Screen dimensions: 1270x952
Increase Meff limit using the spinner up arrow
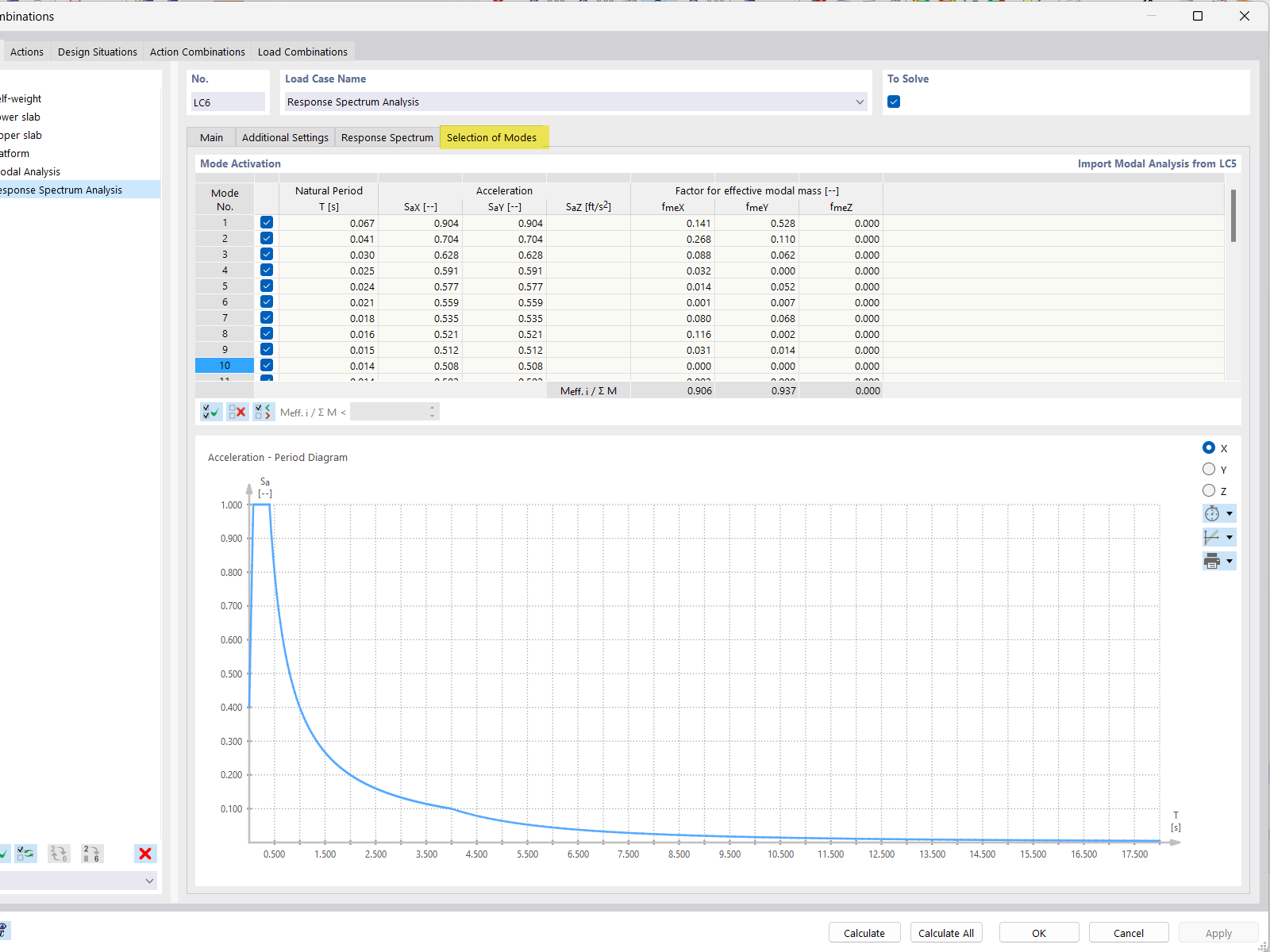tap(432, 407)
